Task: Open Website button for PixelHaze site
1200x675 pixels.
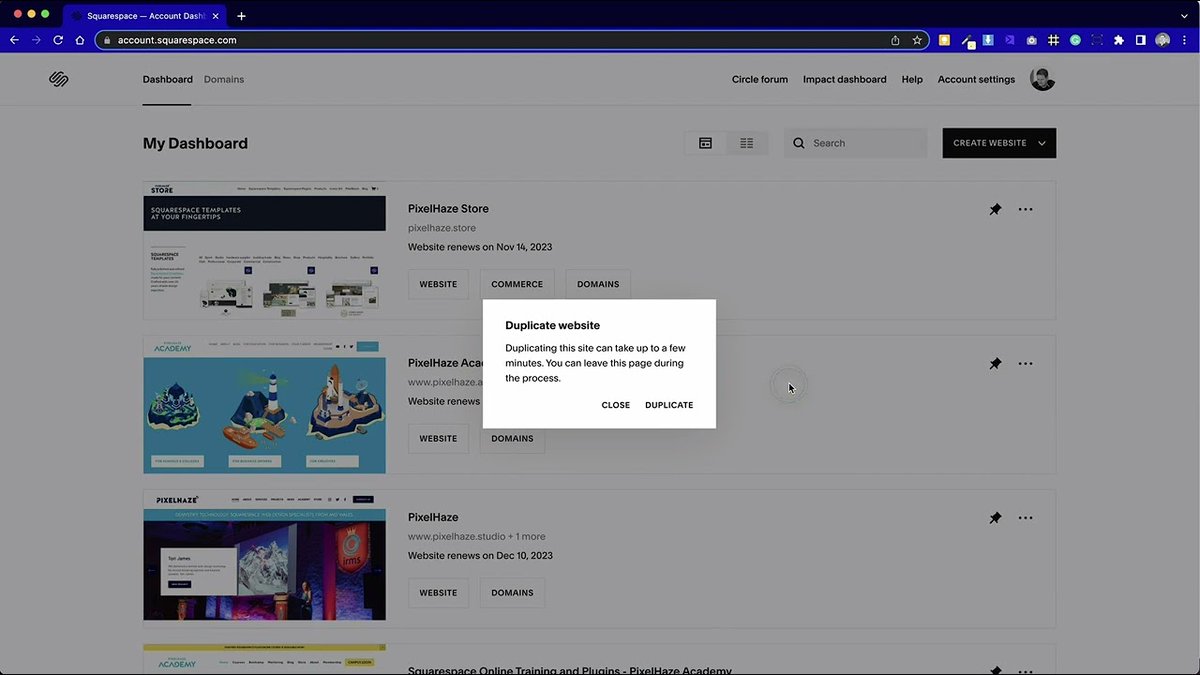Action: 438,592
